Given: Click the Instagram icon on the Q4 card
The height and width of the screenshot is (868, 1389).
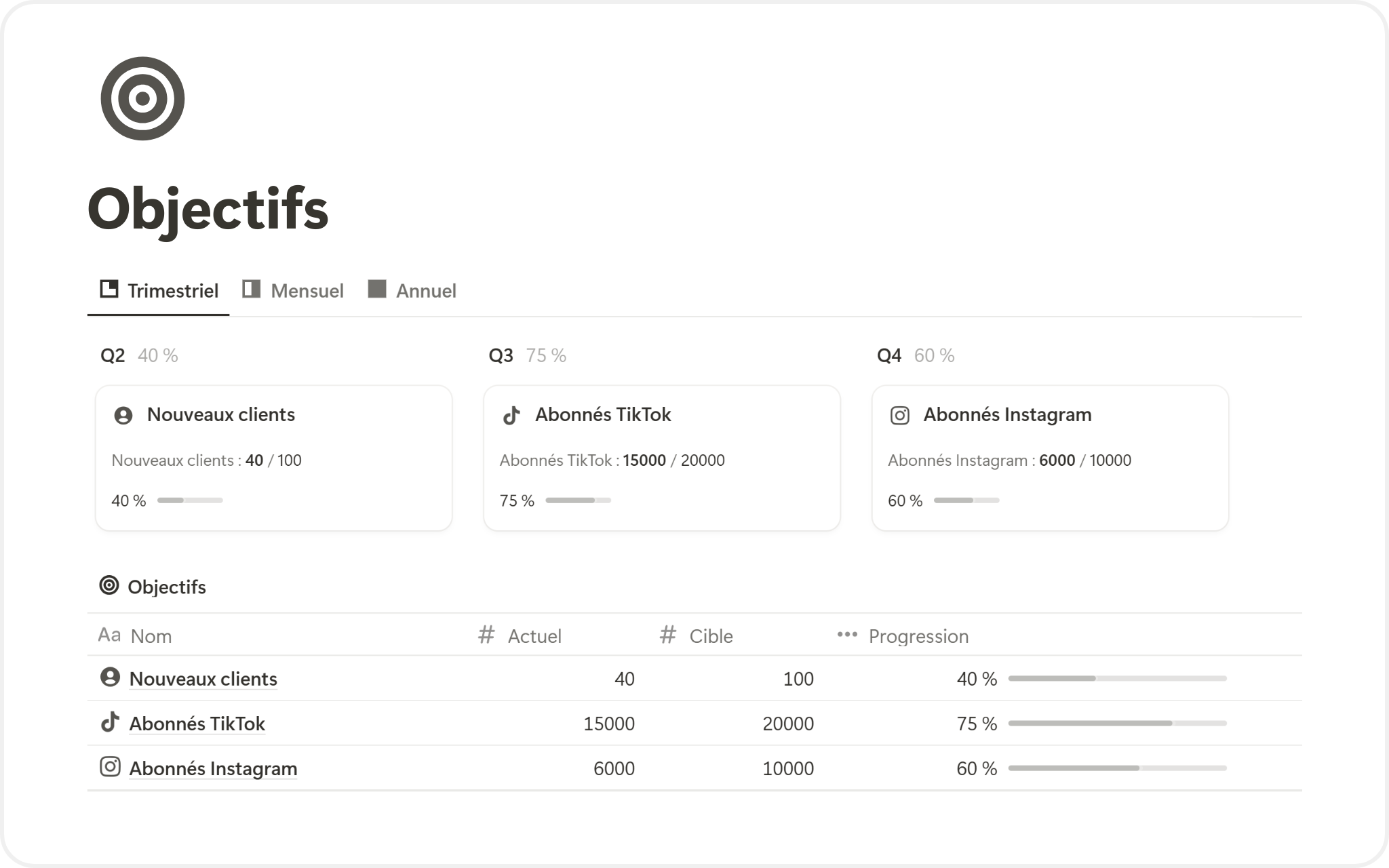Looking at the screenshot, I should click(x=899, y=415).
